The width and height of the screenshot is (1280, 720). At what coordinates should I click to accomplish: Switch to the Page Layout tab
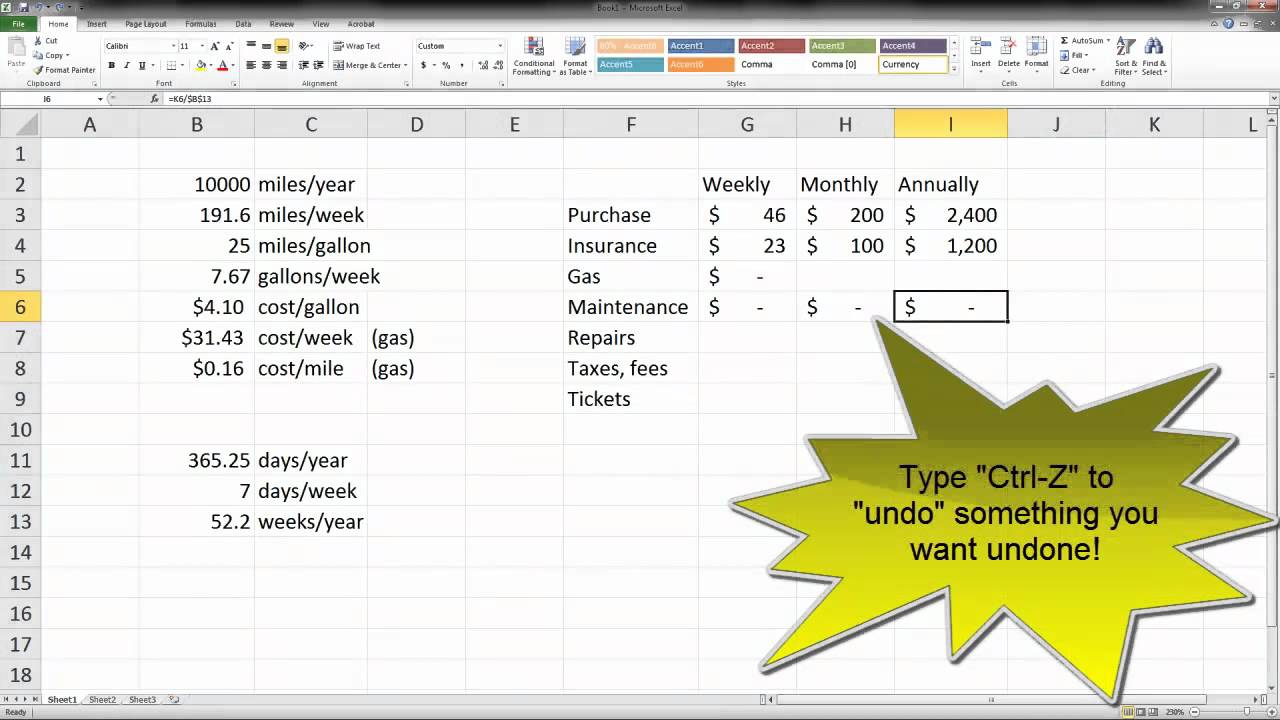click(146, 23)
